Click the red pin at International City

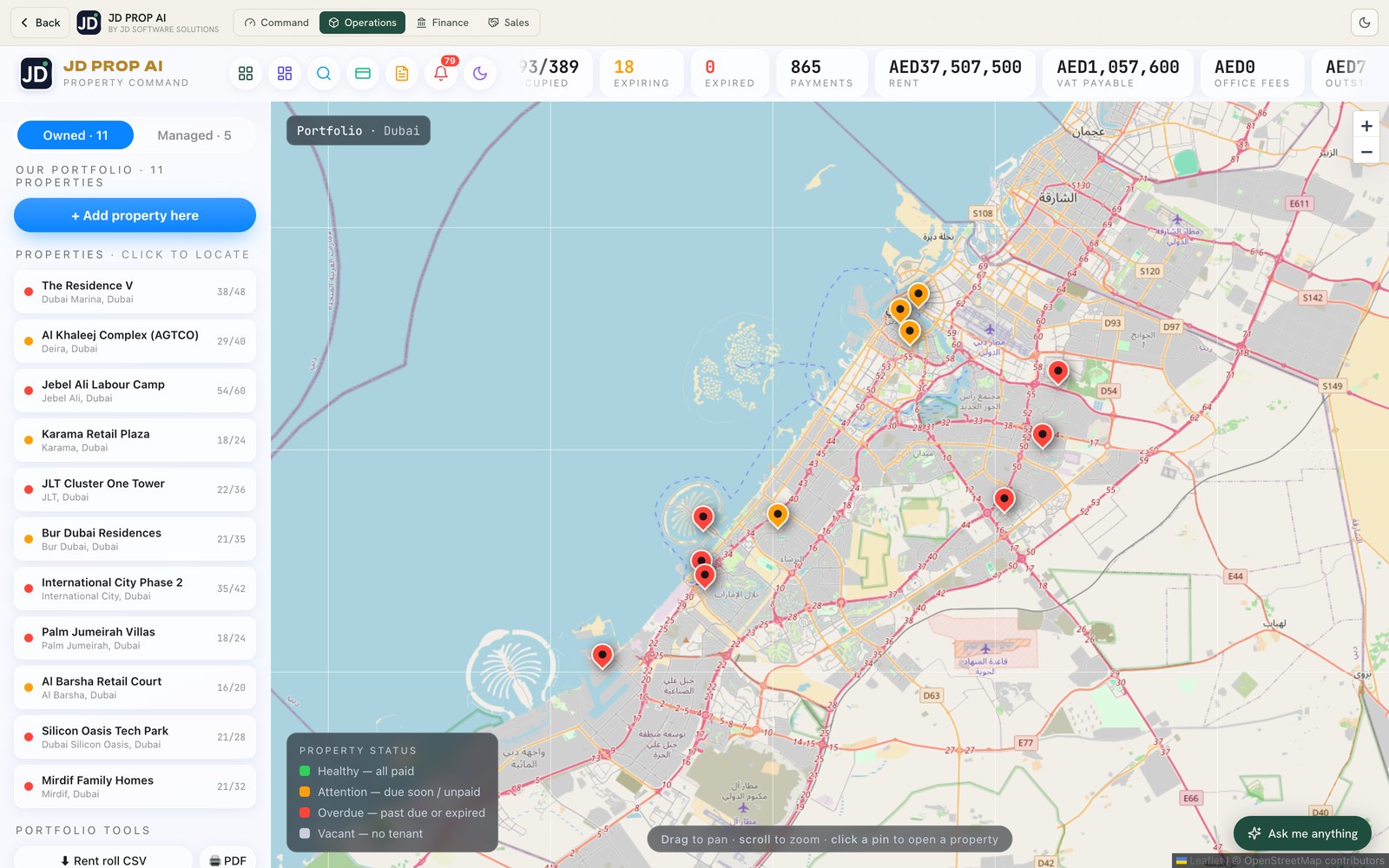[1043, 434]
